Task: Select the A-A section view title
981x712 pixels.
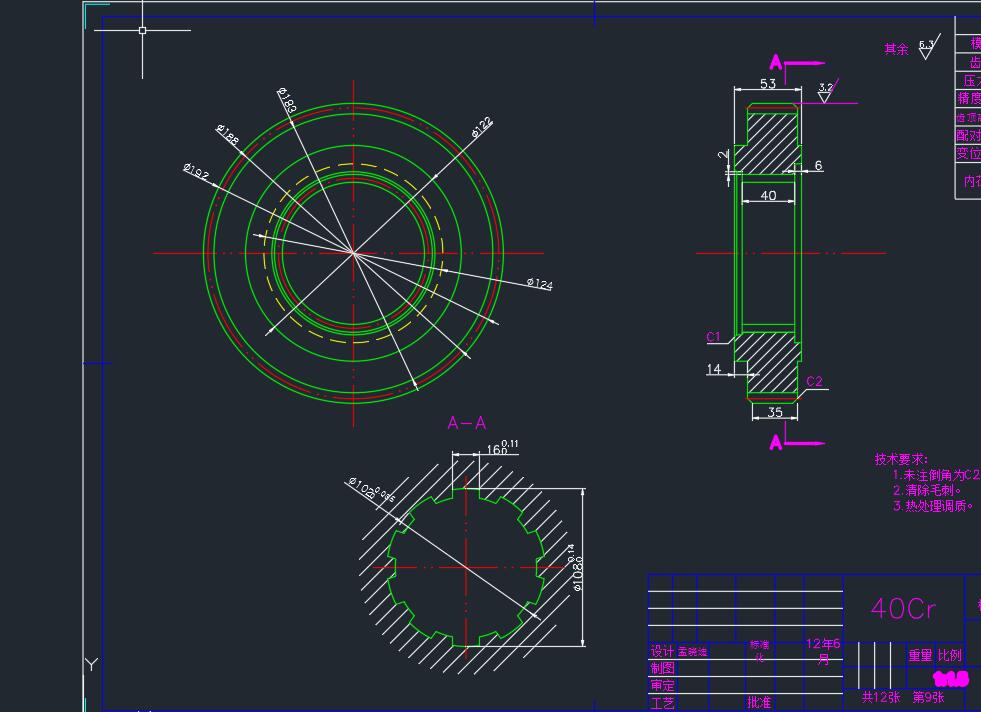Action: [x=467, y=423]
